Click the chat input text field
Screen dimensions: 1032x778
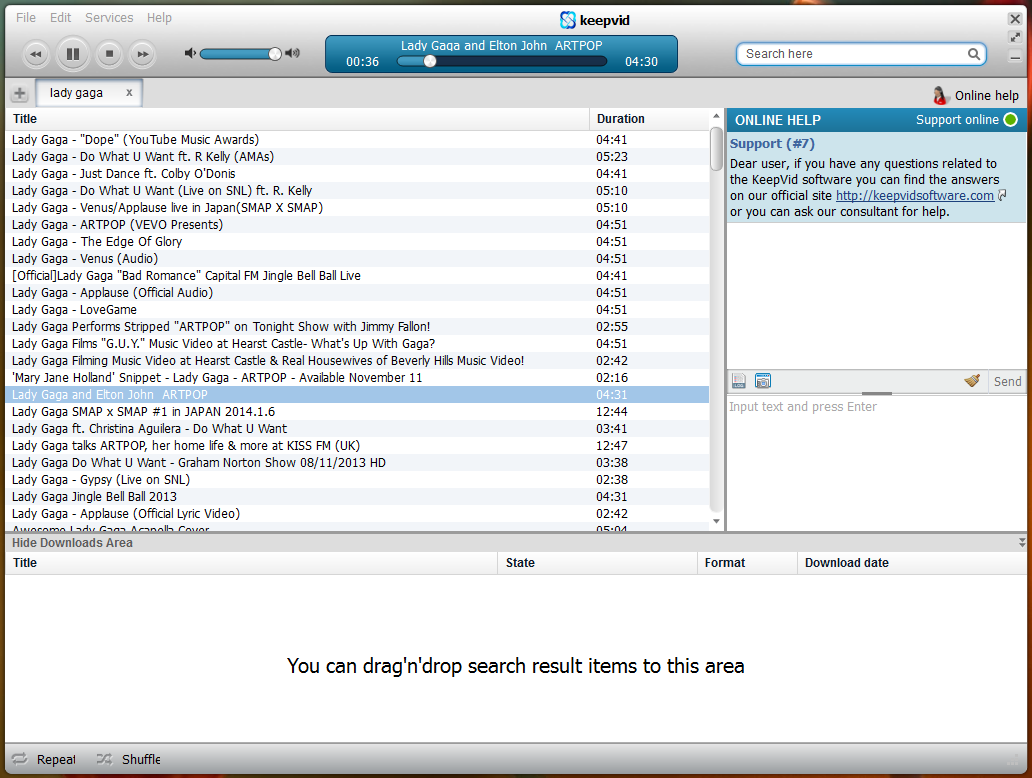tap(876, 463)
